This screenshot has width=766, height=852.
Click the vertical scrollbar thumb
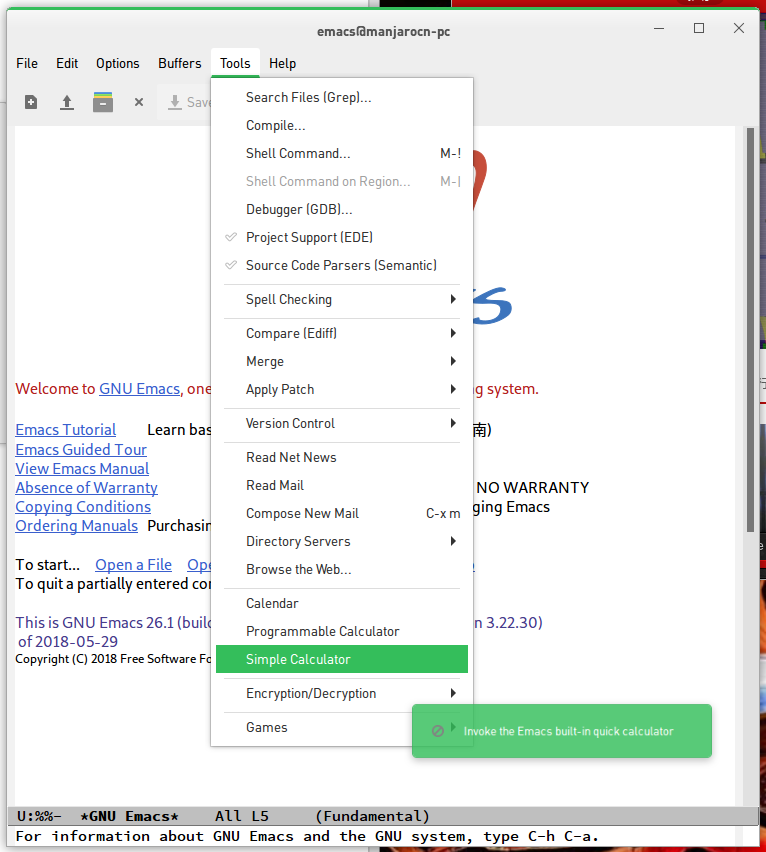tap(750, 330)
